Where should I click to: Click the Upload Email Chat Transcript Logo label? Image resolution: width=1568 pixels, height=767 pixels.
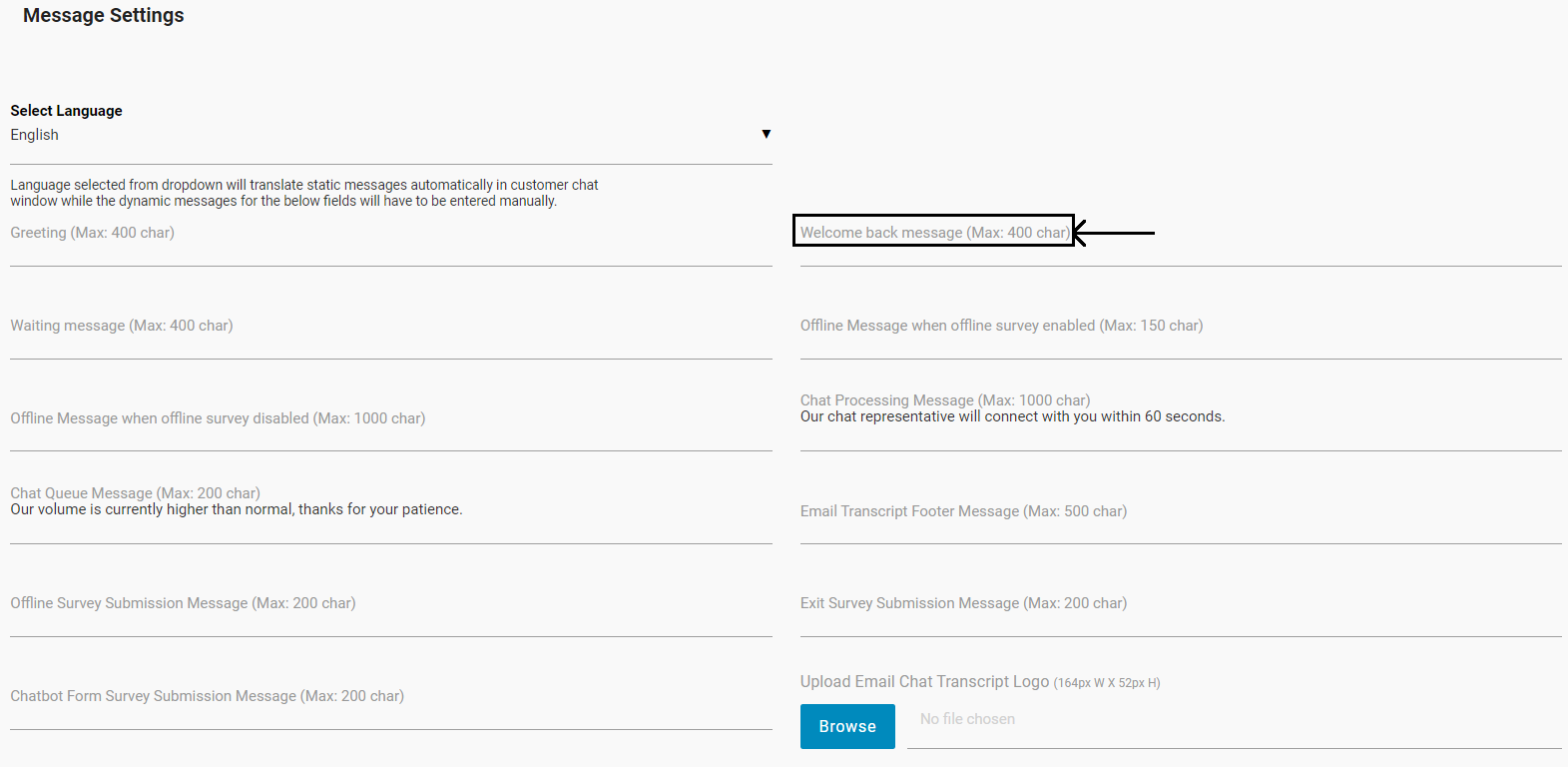tap(924, 682)
